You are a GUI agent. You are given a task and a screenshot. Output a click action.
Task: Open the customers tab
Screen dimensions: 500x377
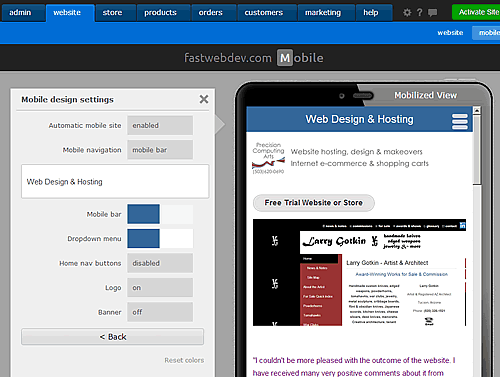coord(267,13)
